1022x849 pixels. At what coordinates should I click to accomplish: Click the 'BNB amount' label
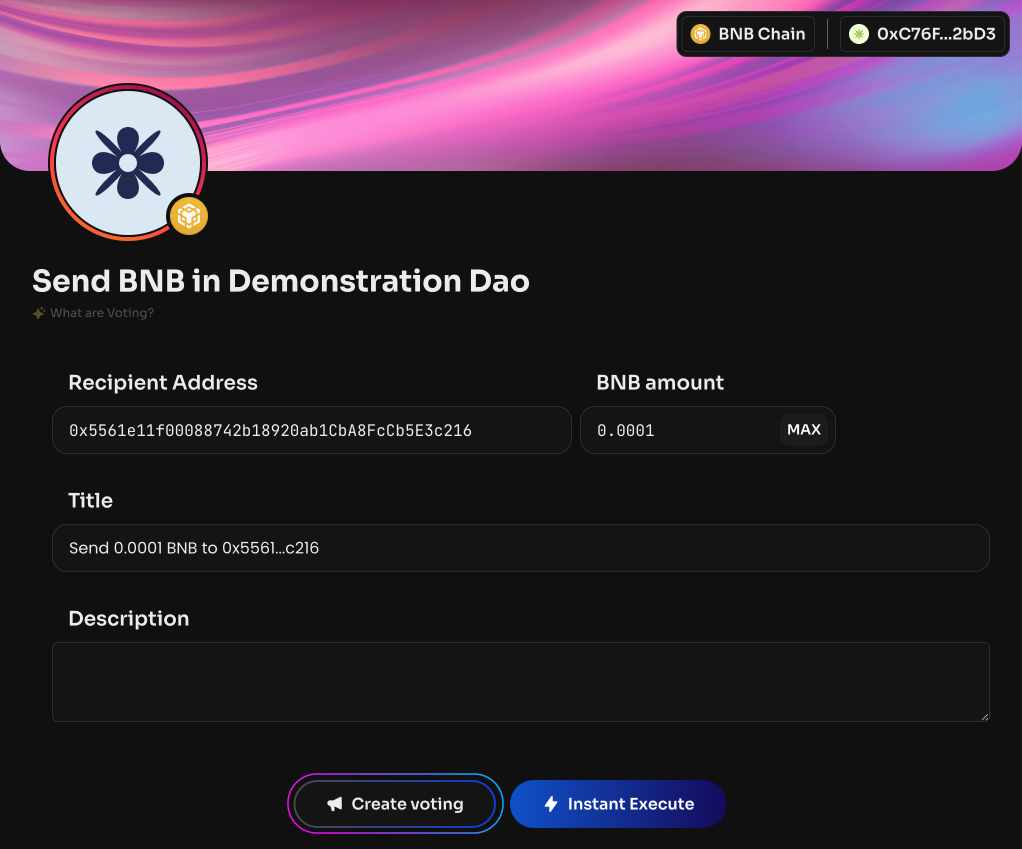[x=660, y=382]
